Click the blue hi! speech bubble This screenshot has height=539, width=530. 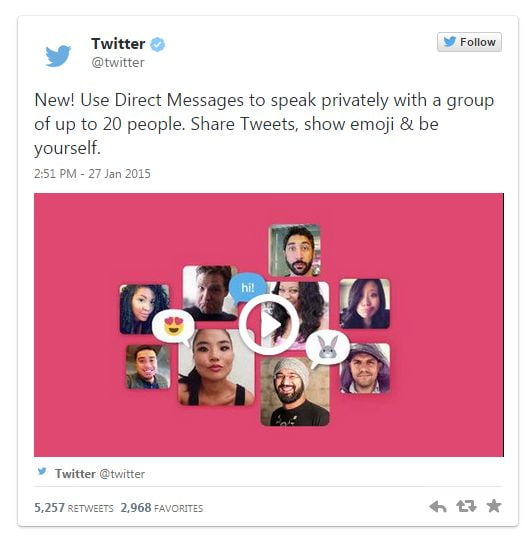(247, 287)
